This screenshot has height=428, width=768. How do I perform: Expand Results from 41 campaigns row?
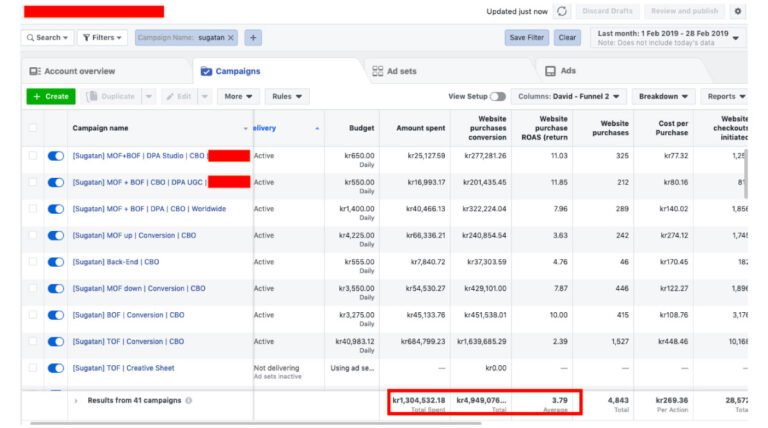coord(76,401)
